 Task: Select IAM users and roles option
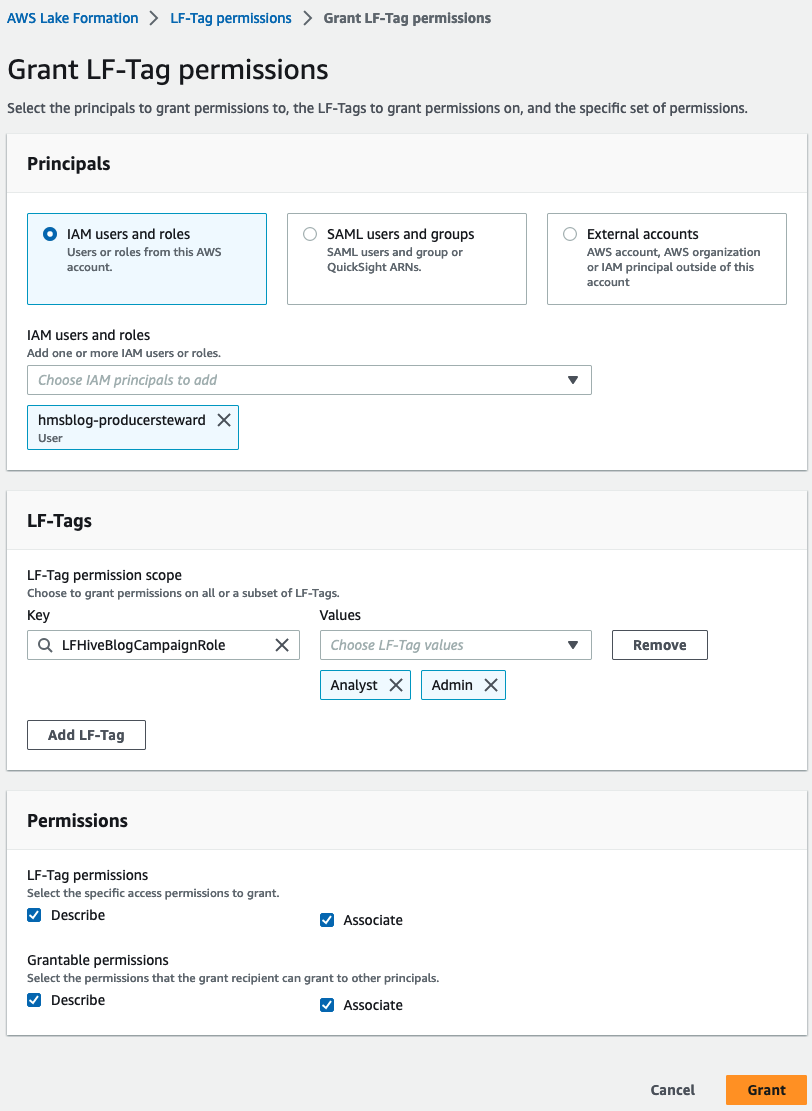(50, 234)
